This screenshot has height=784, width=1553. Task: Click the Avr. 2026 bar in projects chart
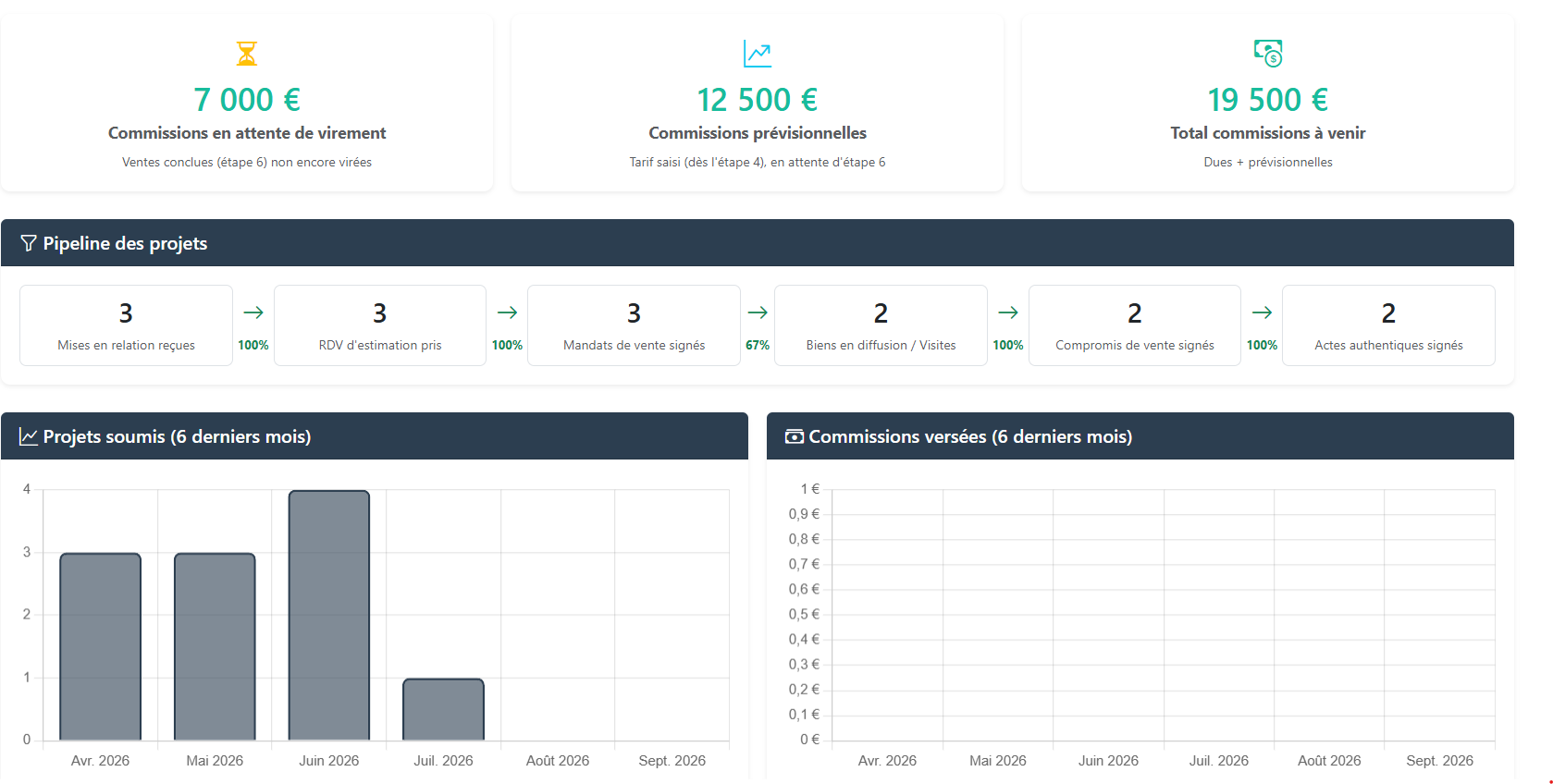(x=101, y=646)
